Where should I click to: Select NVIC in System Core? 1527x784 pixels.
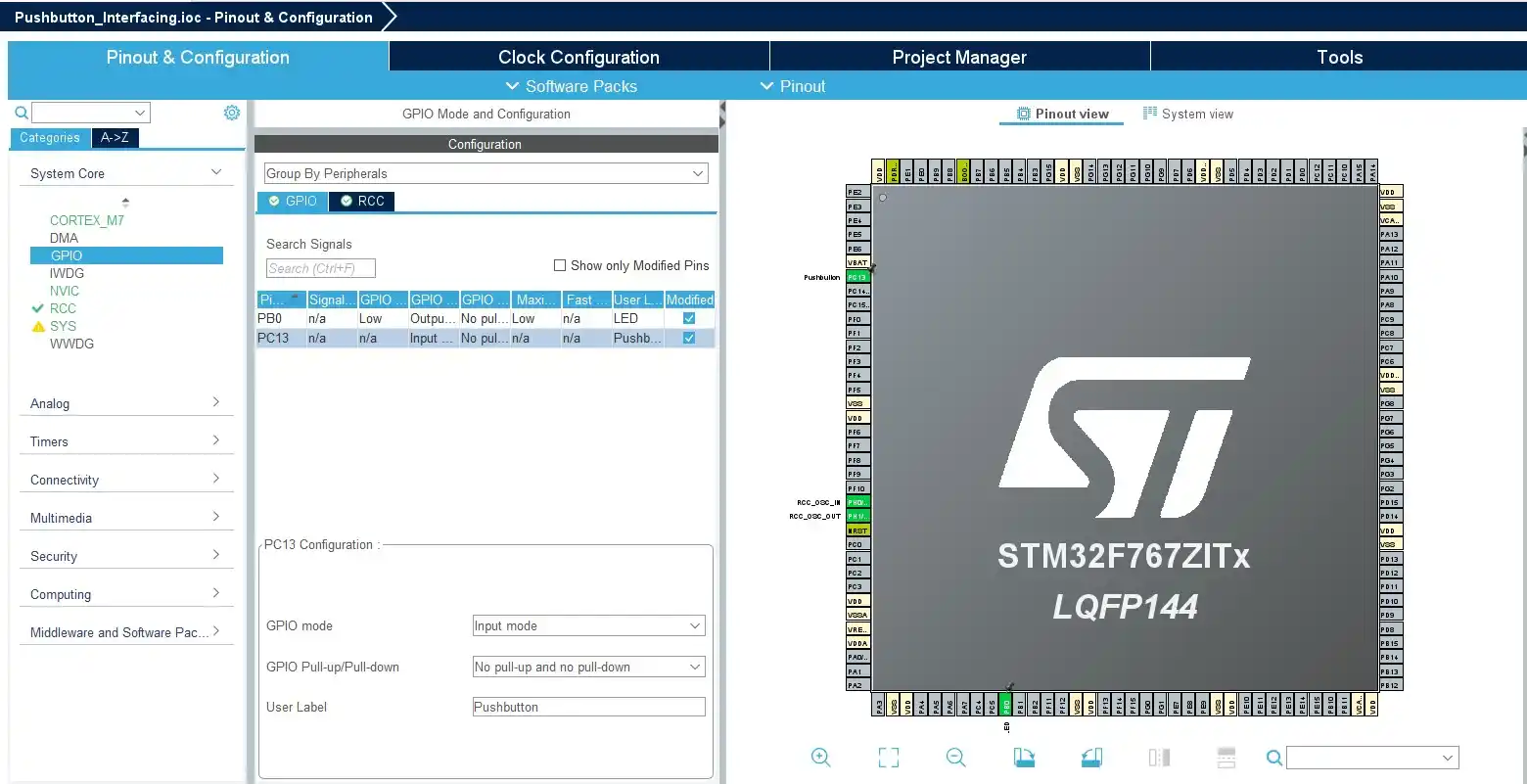point(65,291)
